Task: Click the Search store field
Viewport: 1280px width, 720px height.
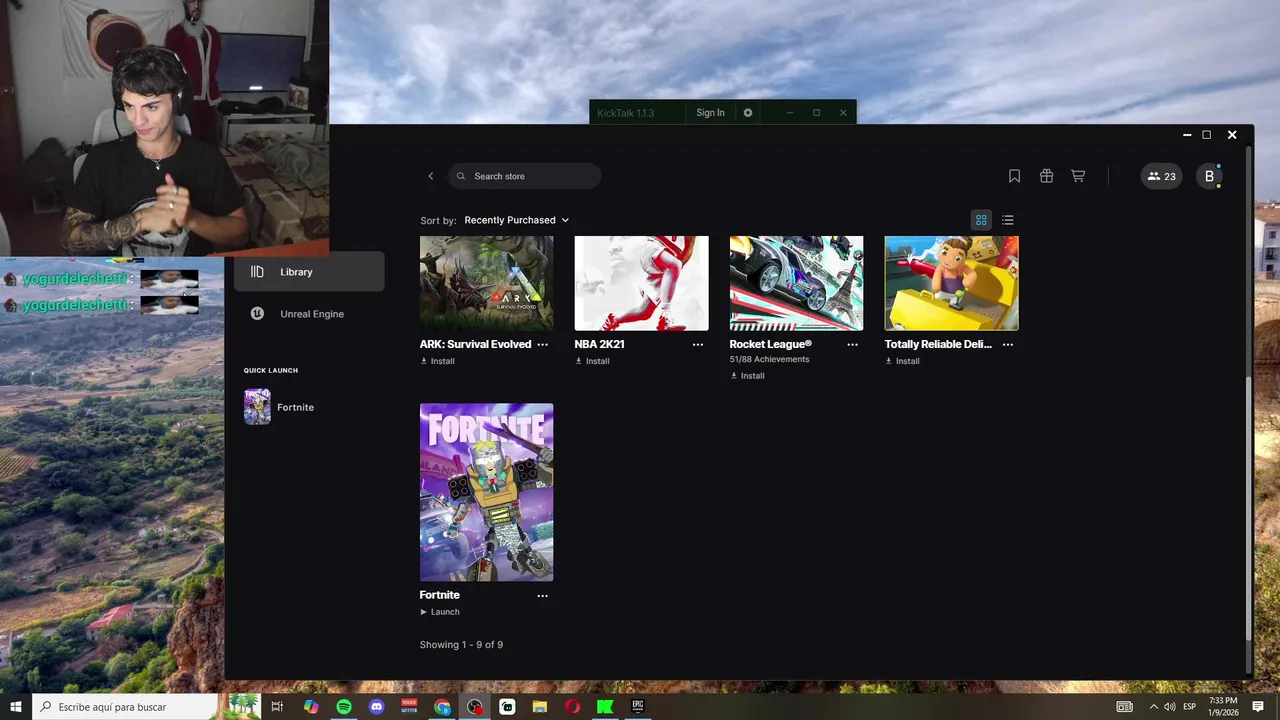Action: point(524,176)
